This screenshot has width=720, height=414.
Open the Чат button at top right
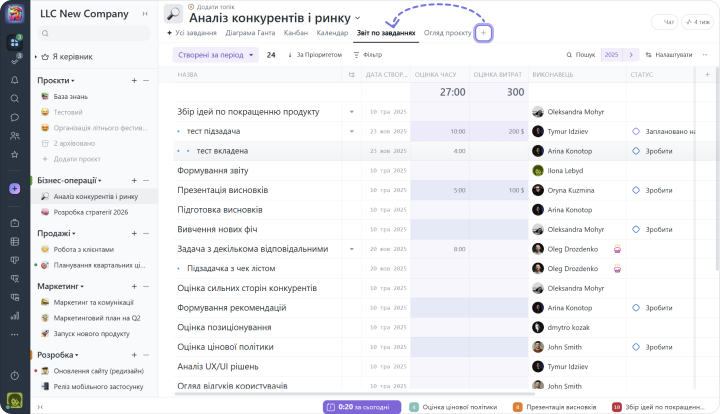point(662,21)
